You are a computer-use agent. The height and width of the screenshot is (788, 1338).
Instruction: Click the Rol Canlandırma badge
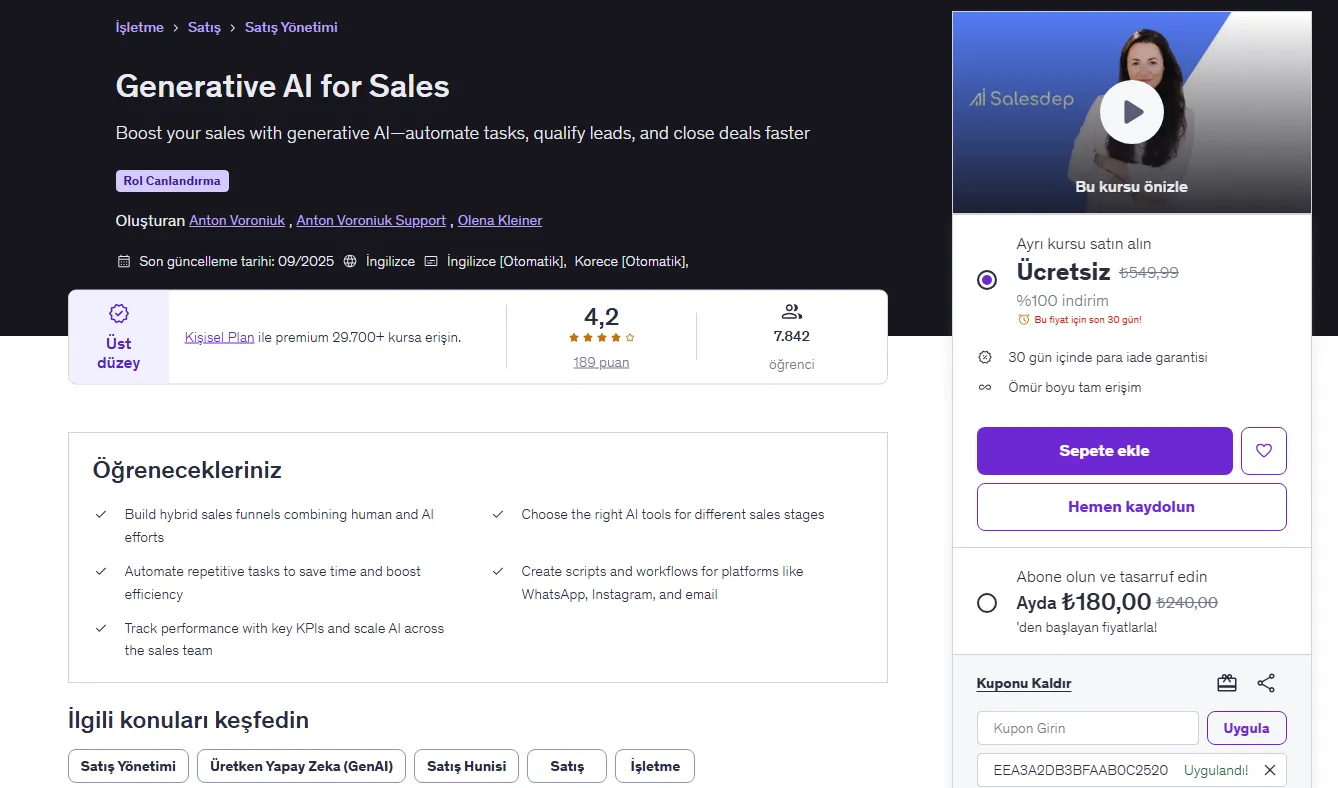tap(172, 181)
